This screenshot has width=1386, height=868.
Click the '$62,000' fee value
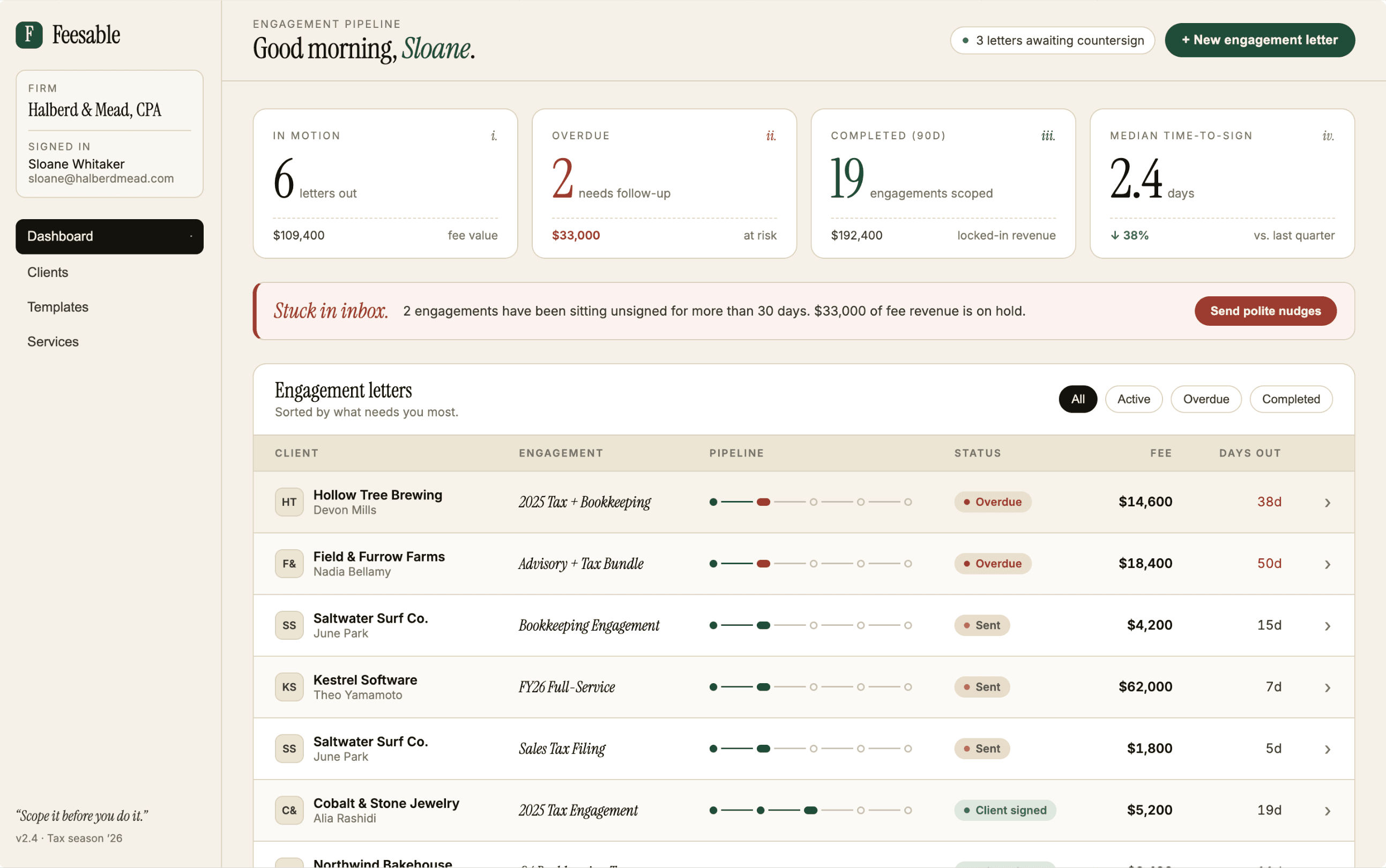1145,687
